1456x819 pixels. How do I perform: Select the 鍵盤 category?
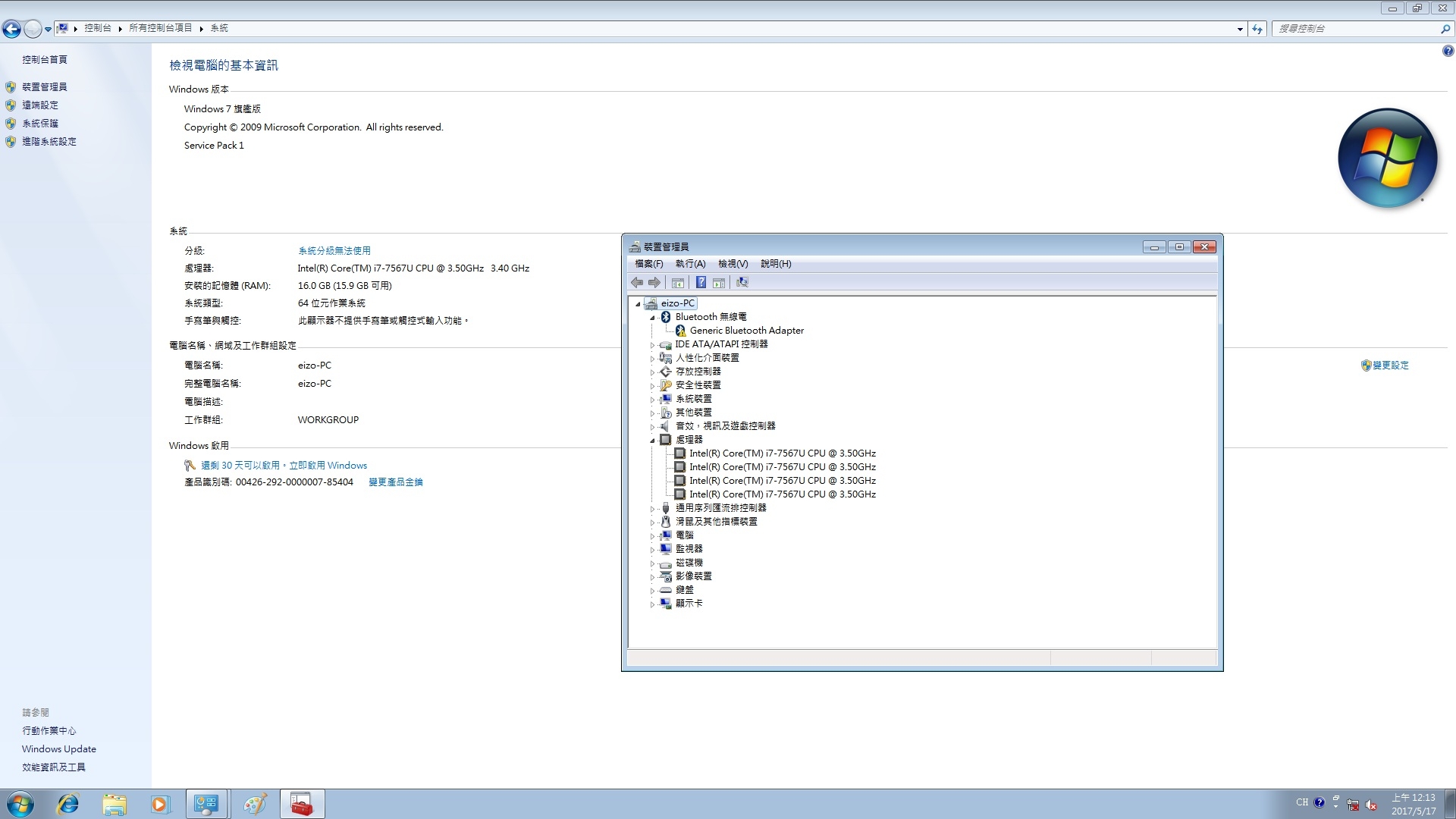(684, 590)
